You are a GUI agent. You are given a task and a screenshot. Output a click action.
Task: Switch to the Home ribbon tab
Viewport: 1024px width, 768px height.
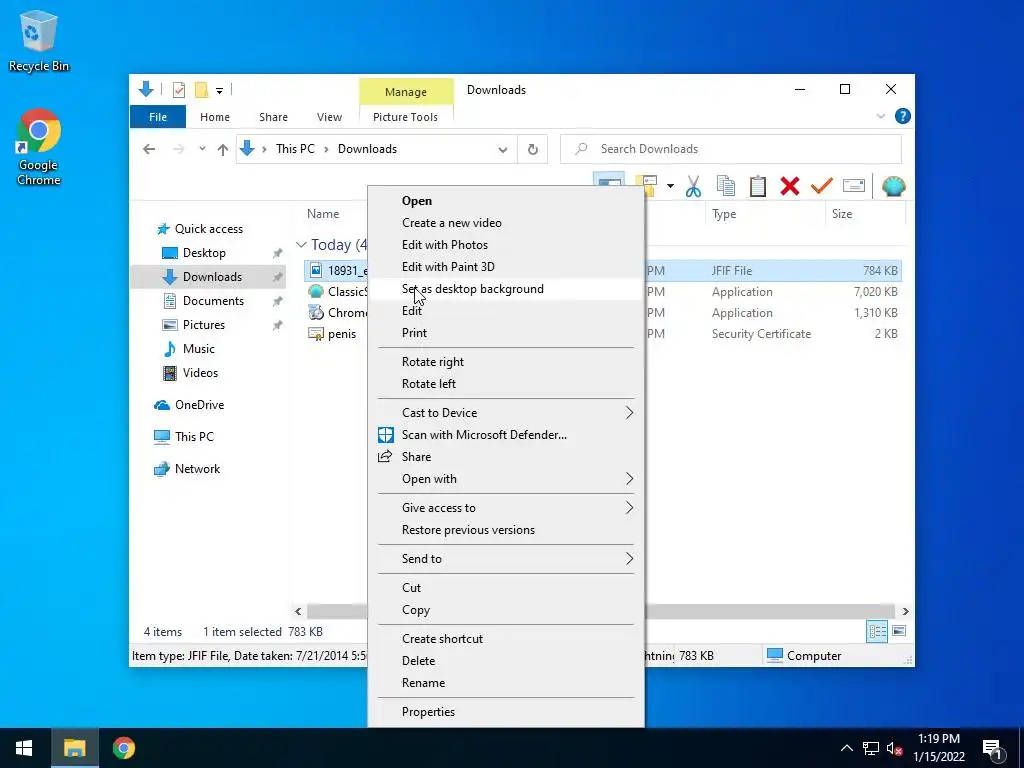tap(215, 117)
